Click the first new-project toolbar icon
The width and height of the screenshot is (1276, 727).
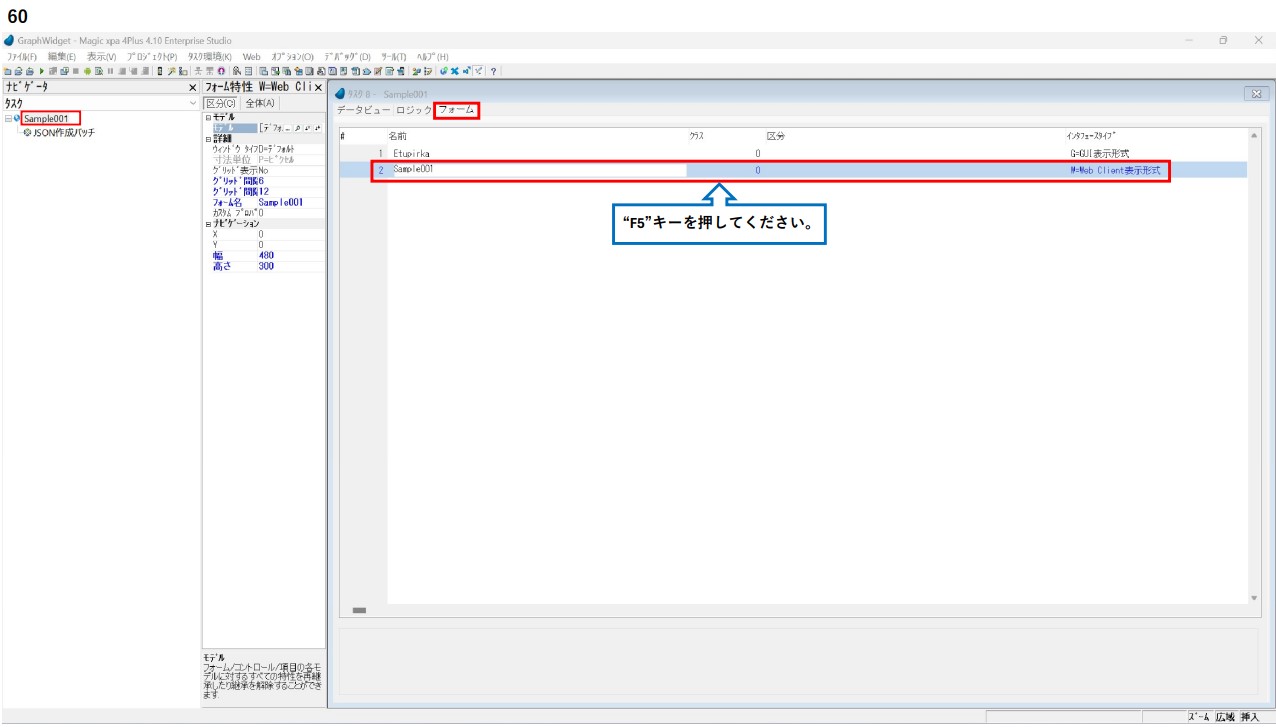pos(7,72)
